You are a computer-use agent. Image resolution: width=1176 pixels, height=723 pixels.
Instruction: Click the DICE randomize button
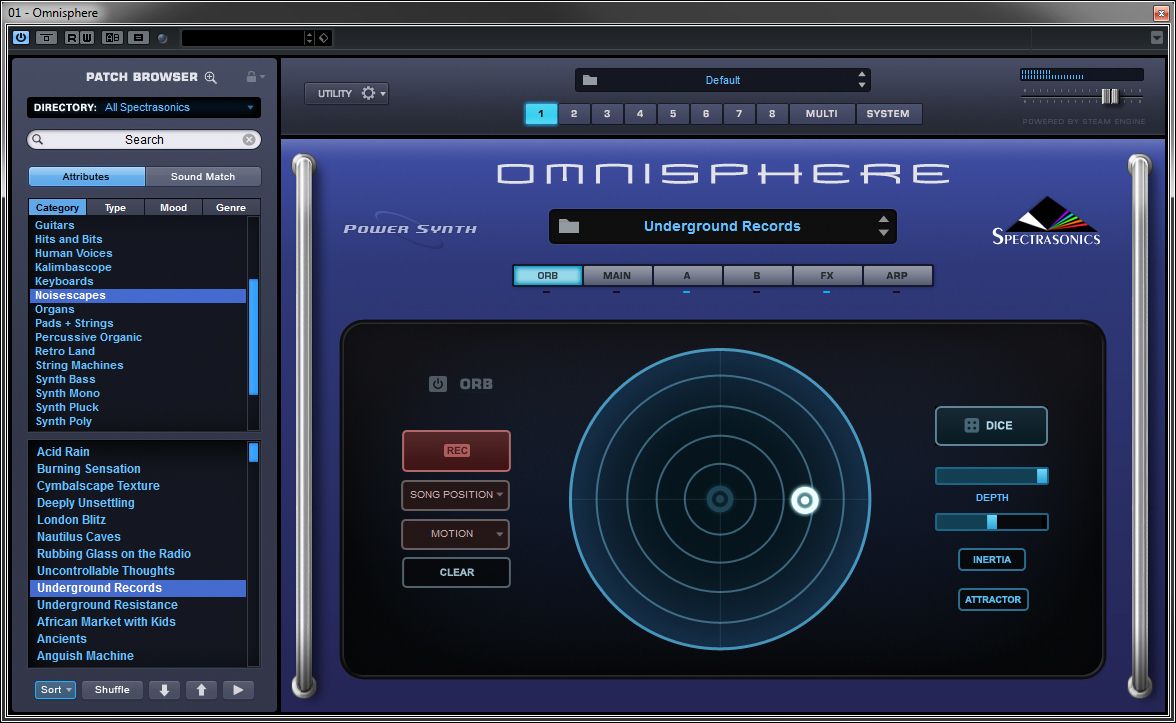[991, 426]
